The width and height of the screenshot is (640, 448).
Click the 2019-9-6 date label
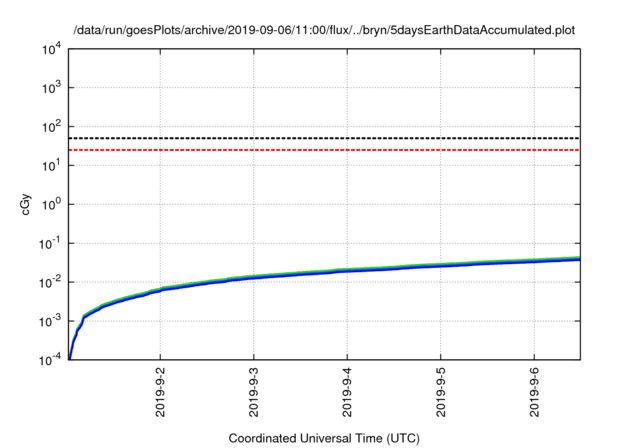tap(534, 392)
